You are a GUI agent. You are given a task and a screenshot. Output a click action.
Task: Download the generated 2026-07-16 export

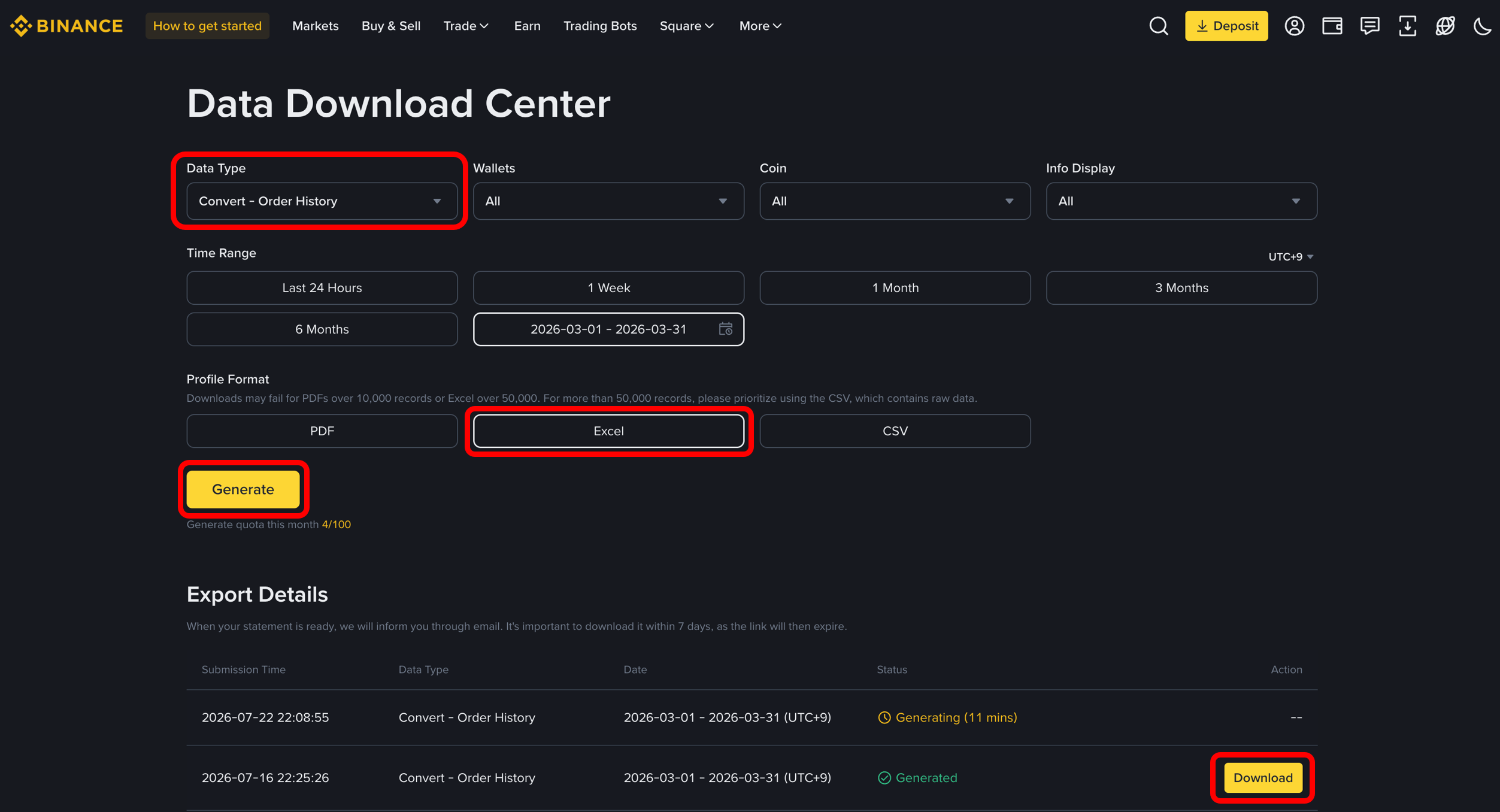coord(1262,777)
